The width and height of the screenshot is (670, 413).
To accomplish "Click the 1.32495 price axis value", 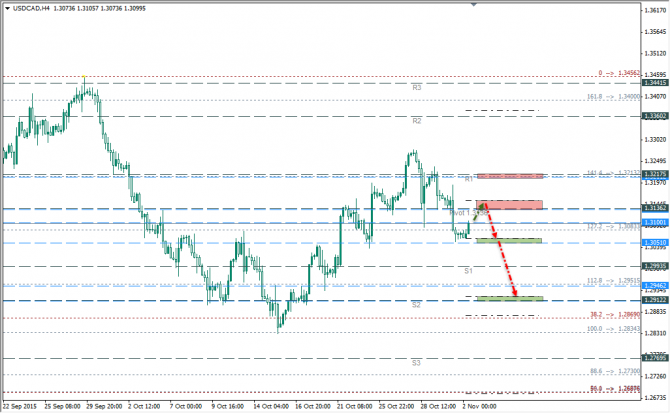I will click(x=655, y=161).
